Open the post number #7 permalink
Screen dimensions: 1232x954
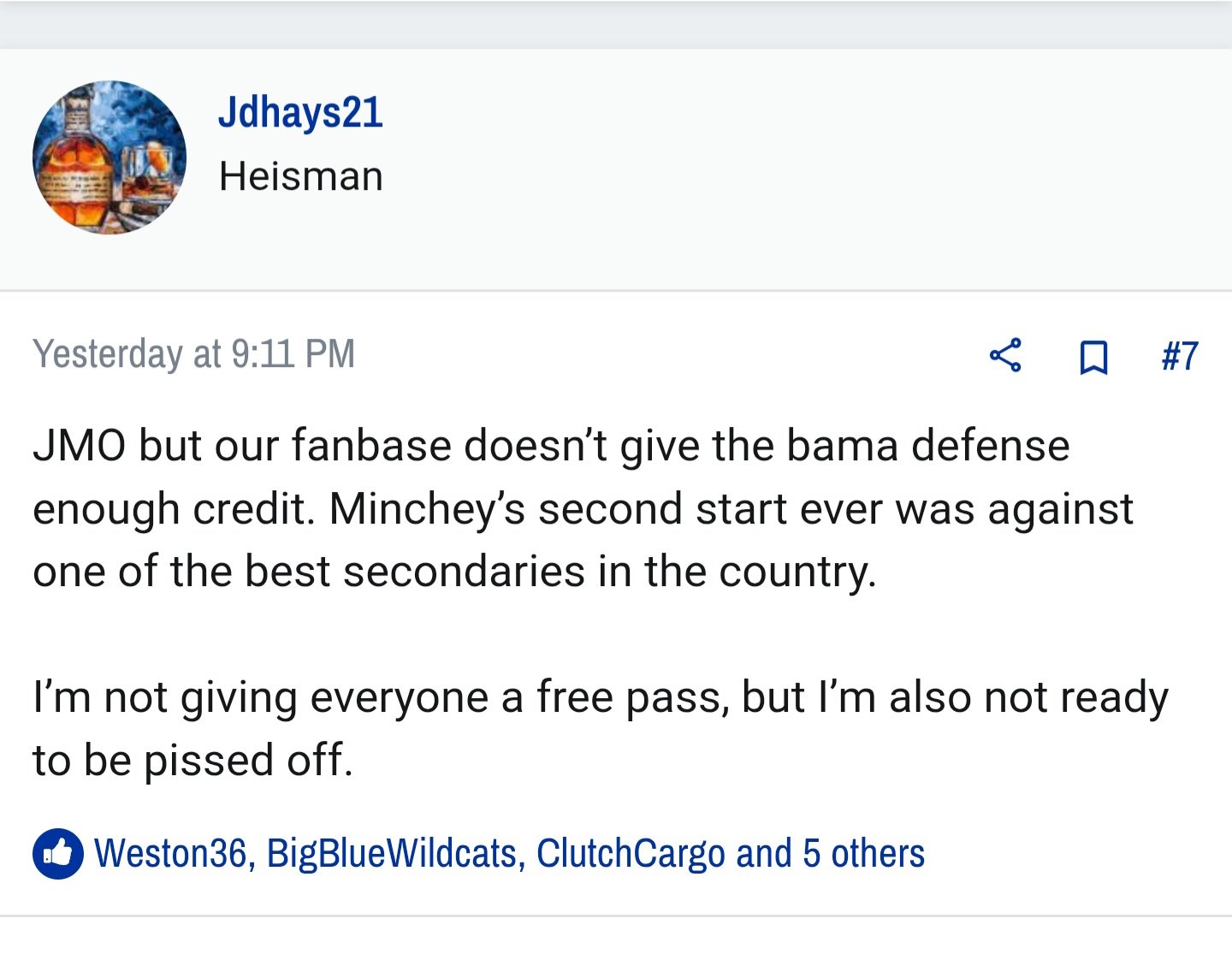[x=1180, y=356]
